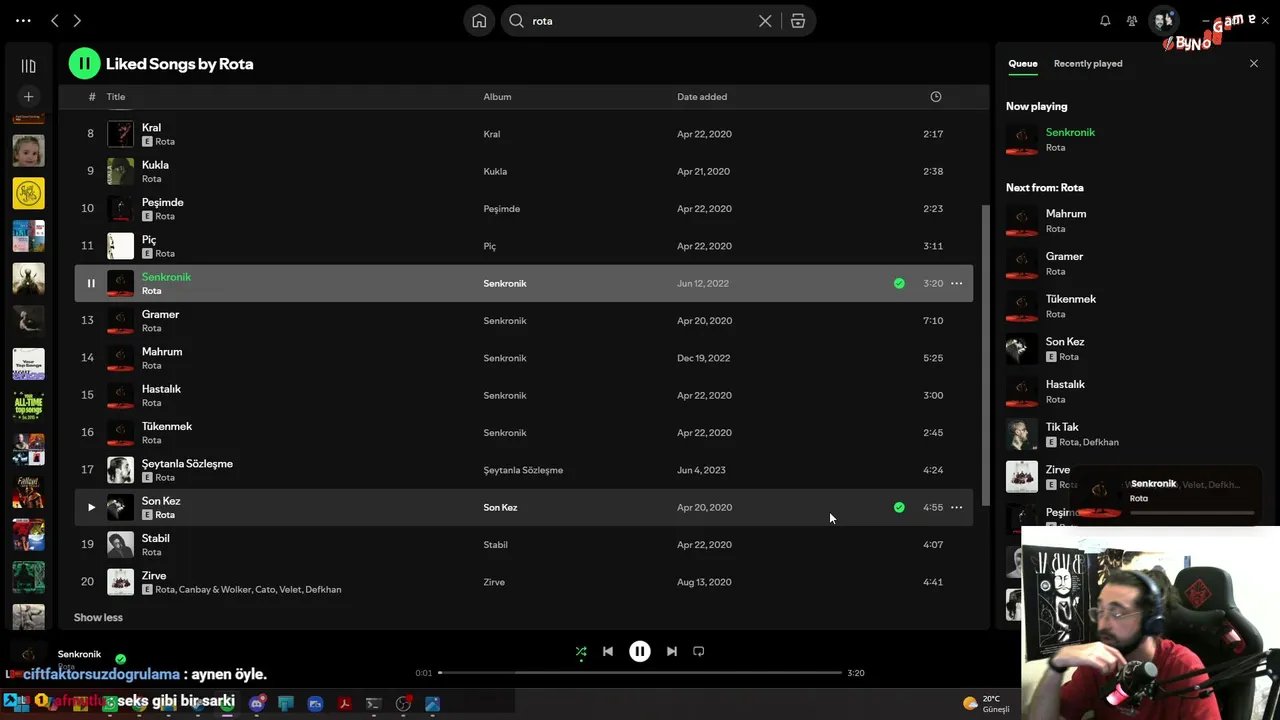This screenshot has width=1280, height=720.
Task: Open the user profile avatar menu
Action: (x=1164, y=20)
